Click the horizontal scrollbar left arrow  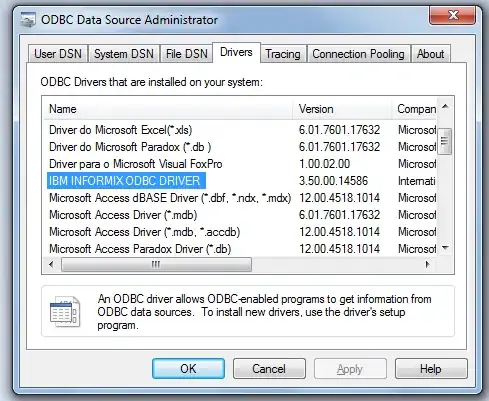51,264
